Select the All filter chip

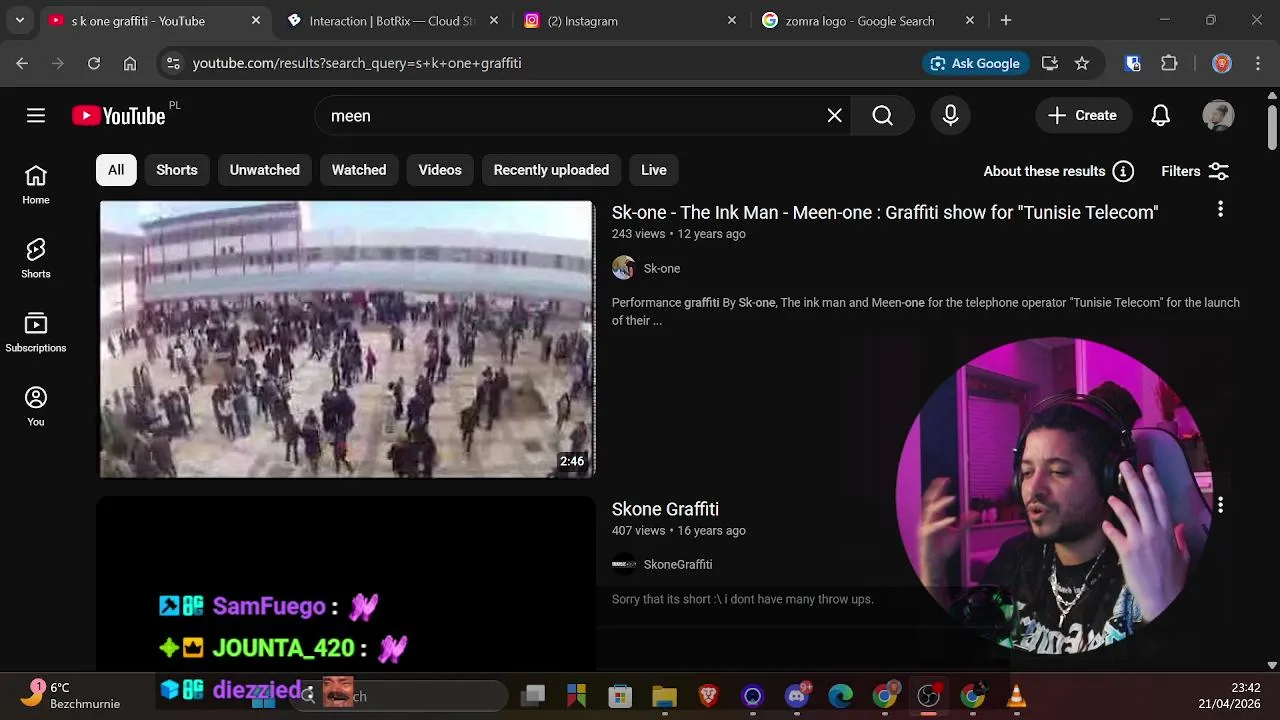pos(116,170)
